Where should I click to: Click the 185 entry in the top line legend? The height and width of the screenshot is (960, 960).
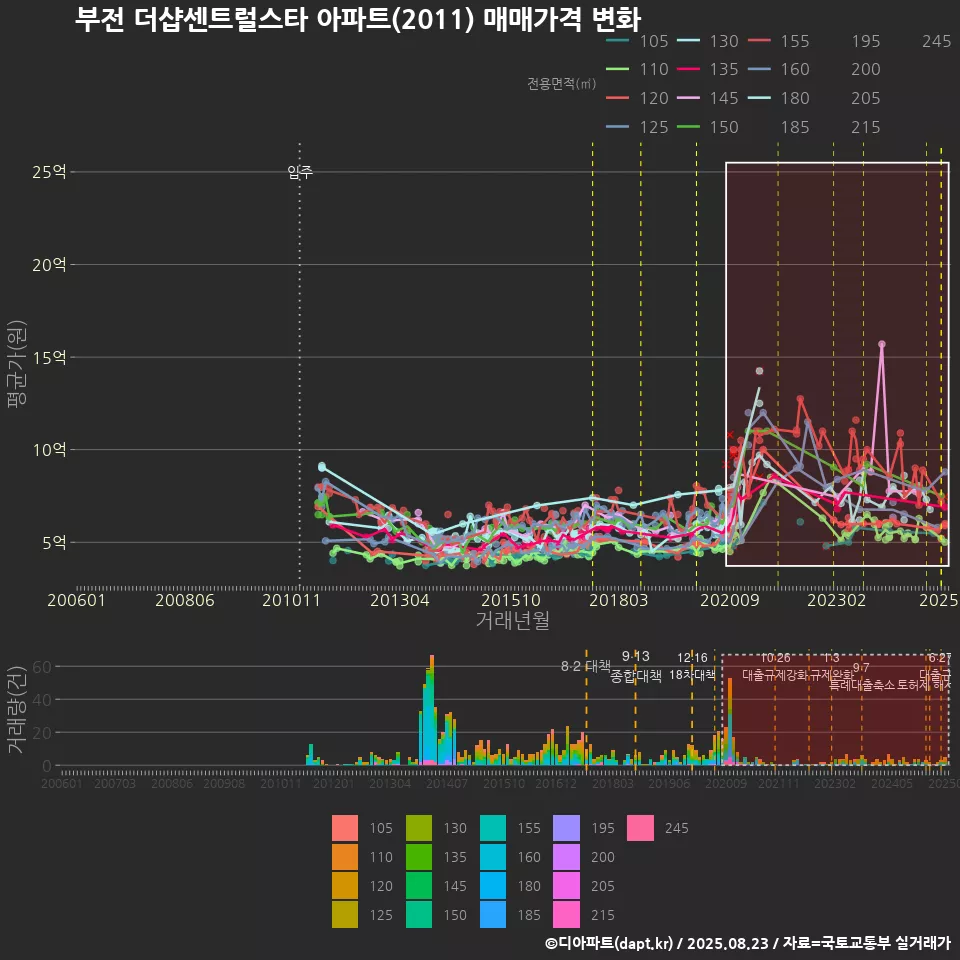click(x=795, y=127)
